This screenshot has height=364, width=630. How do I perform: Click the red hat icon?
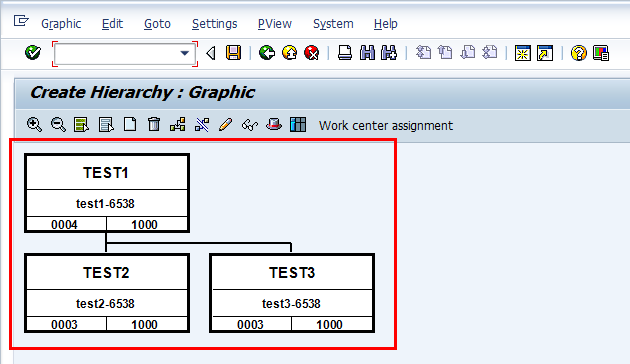274,125
